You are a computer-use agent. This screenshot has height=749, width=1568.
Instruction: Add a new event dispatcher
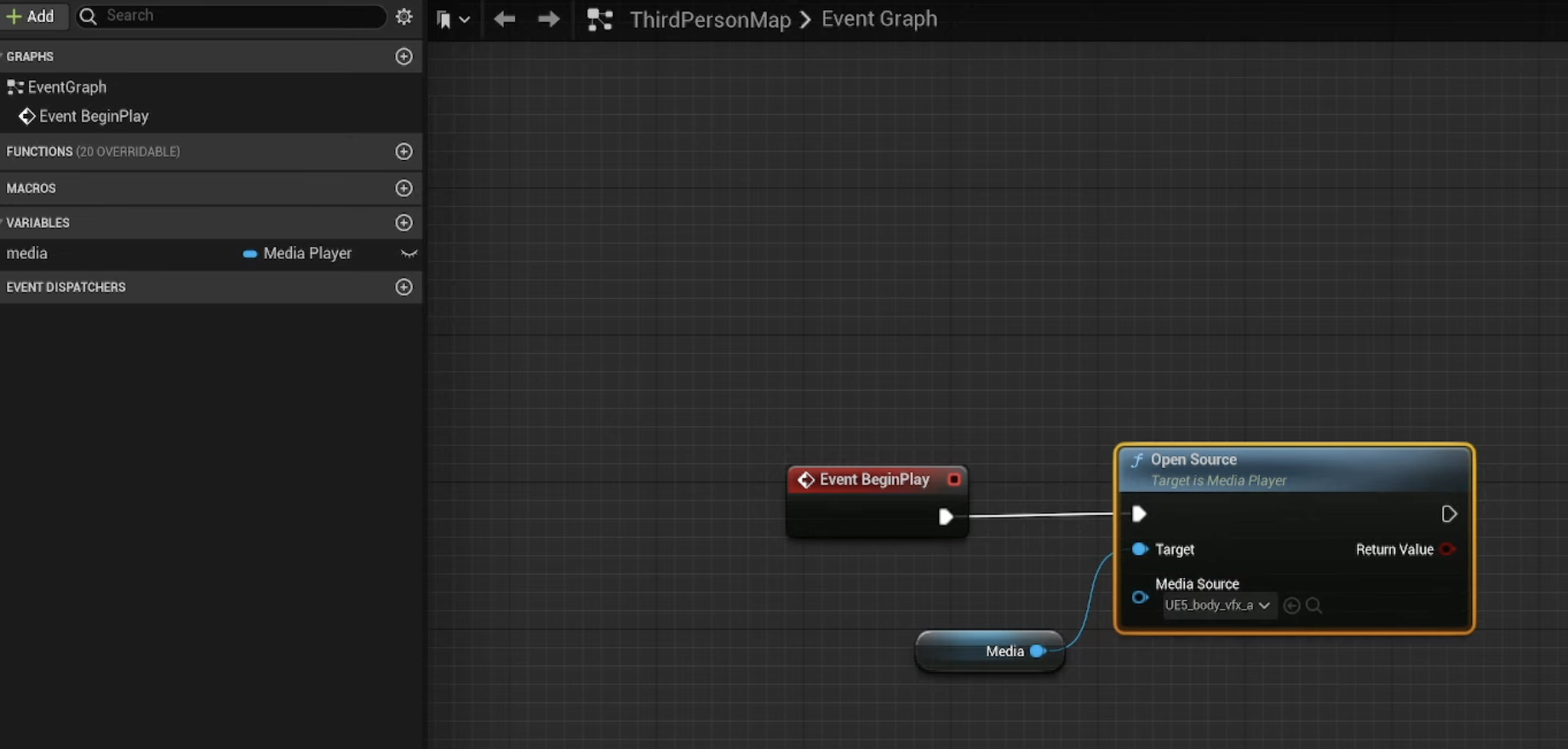point(404,288)
